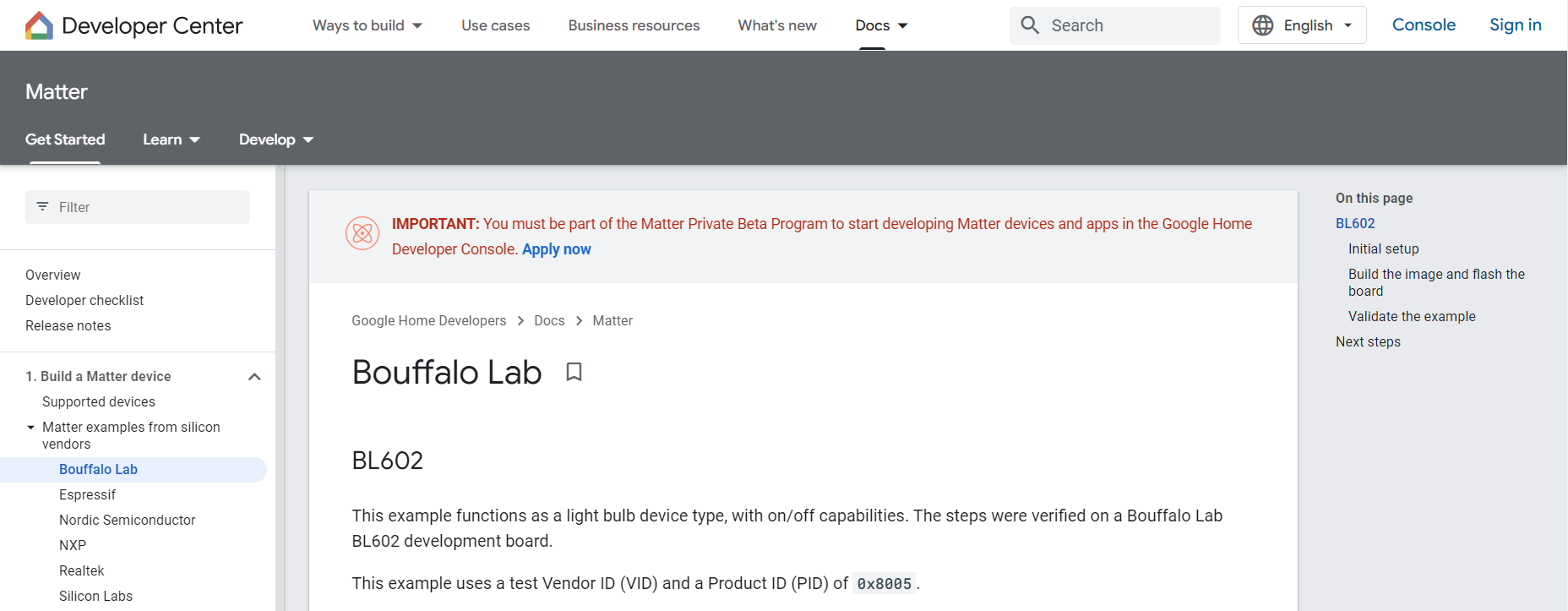Jump to Validate the example section
This screenshot has width=1568, height=611.
pos(1412,316)
